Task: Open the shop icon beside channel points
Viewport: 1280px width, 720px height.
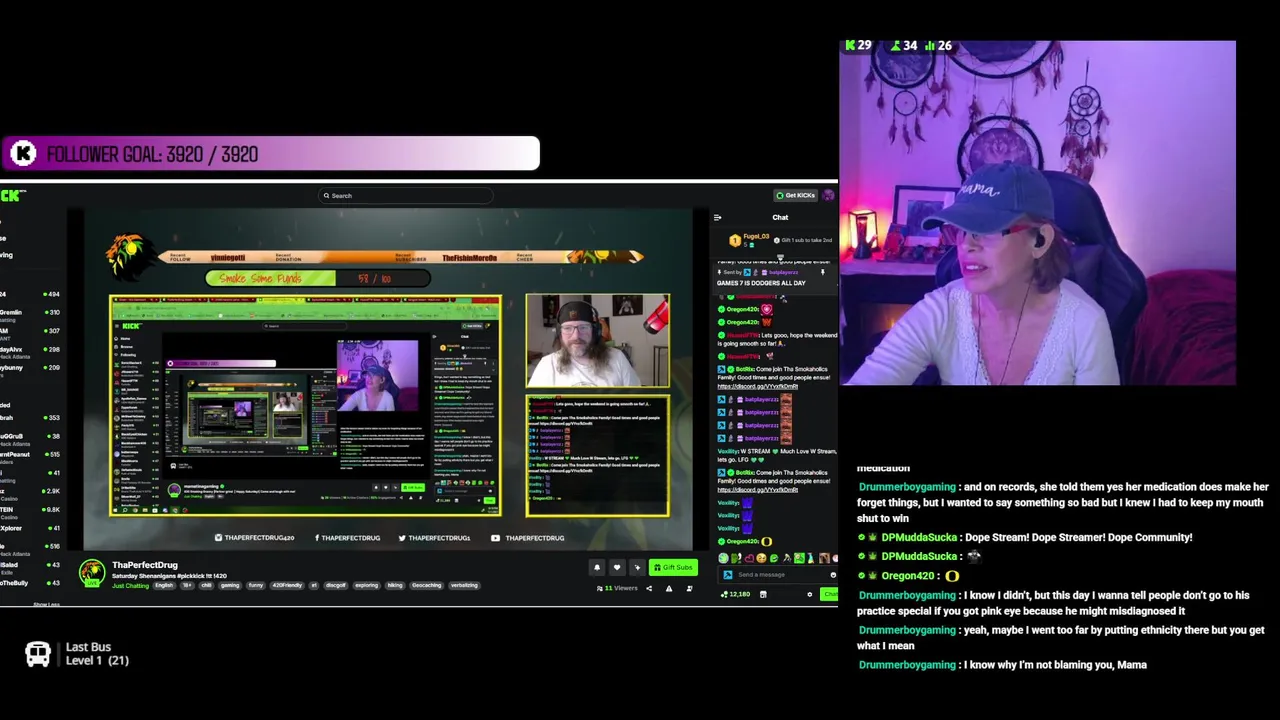Action: point(763,594)
